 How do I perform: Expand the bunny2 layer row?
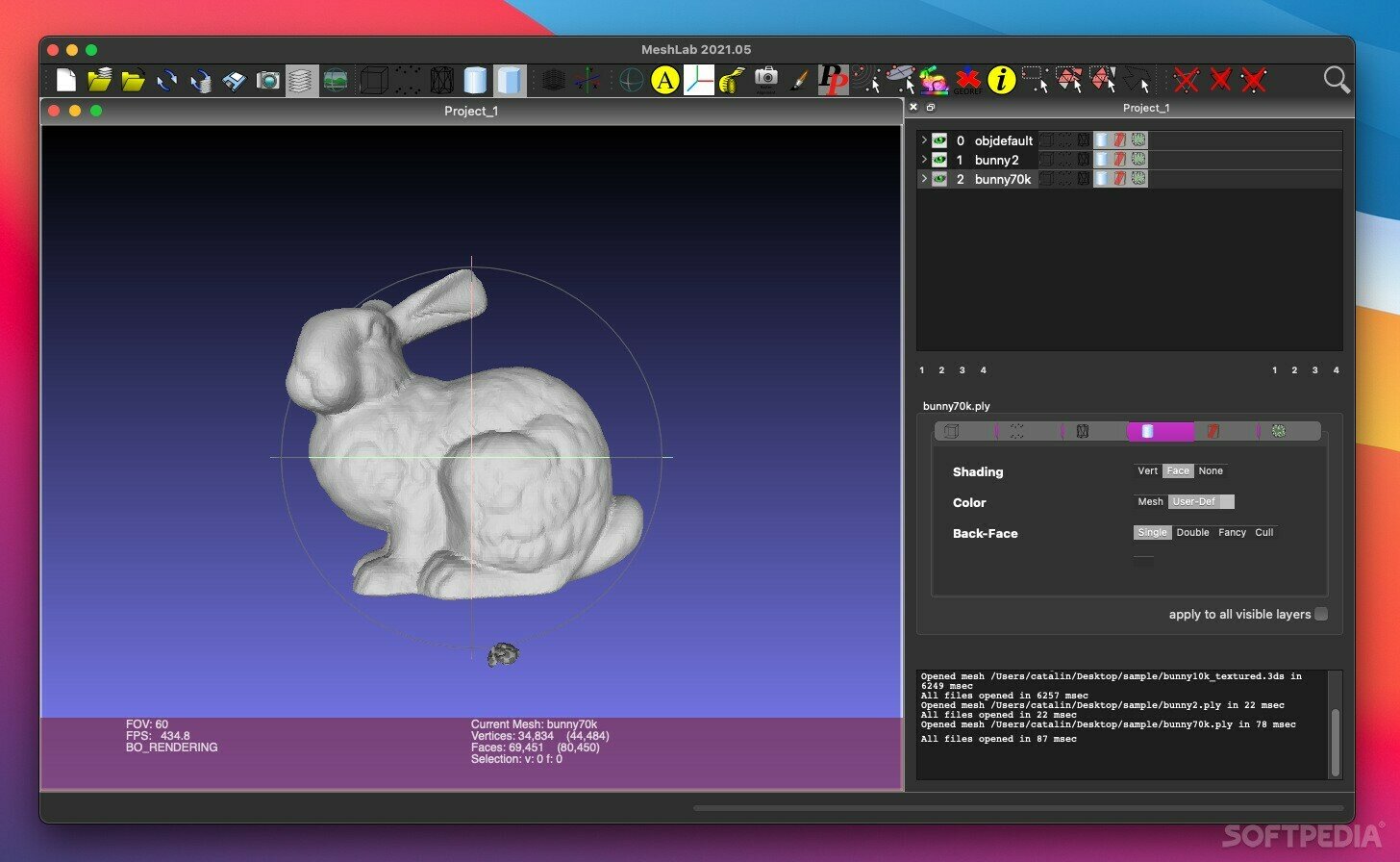[x=924, y=160]
